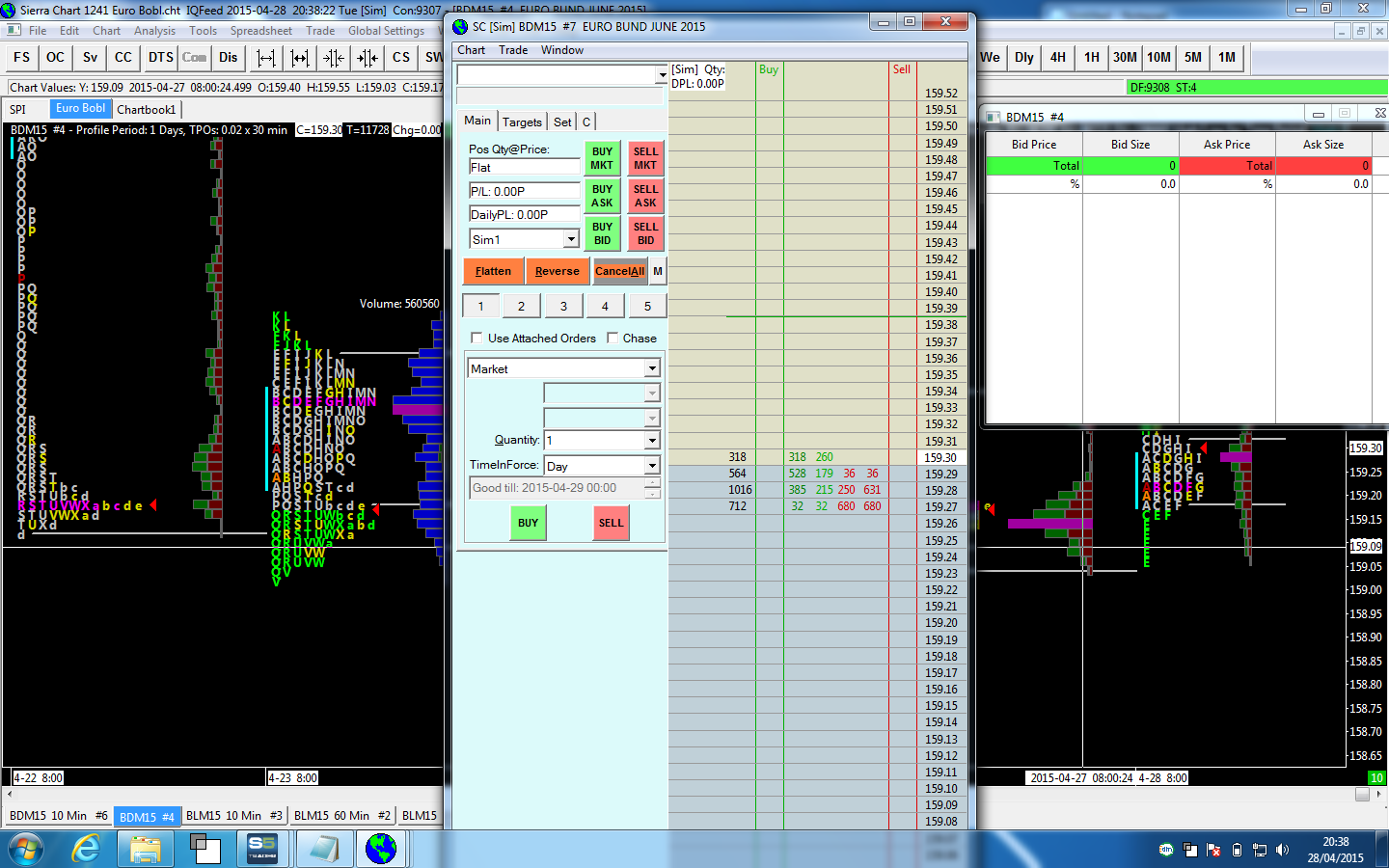Click the CancelAll button
The width and height of the screenshot is (1389, 868).
[620, 271]
